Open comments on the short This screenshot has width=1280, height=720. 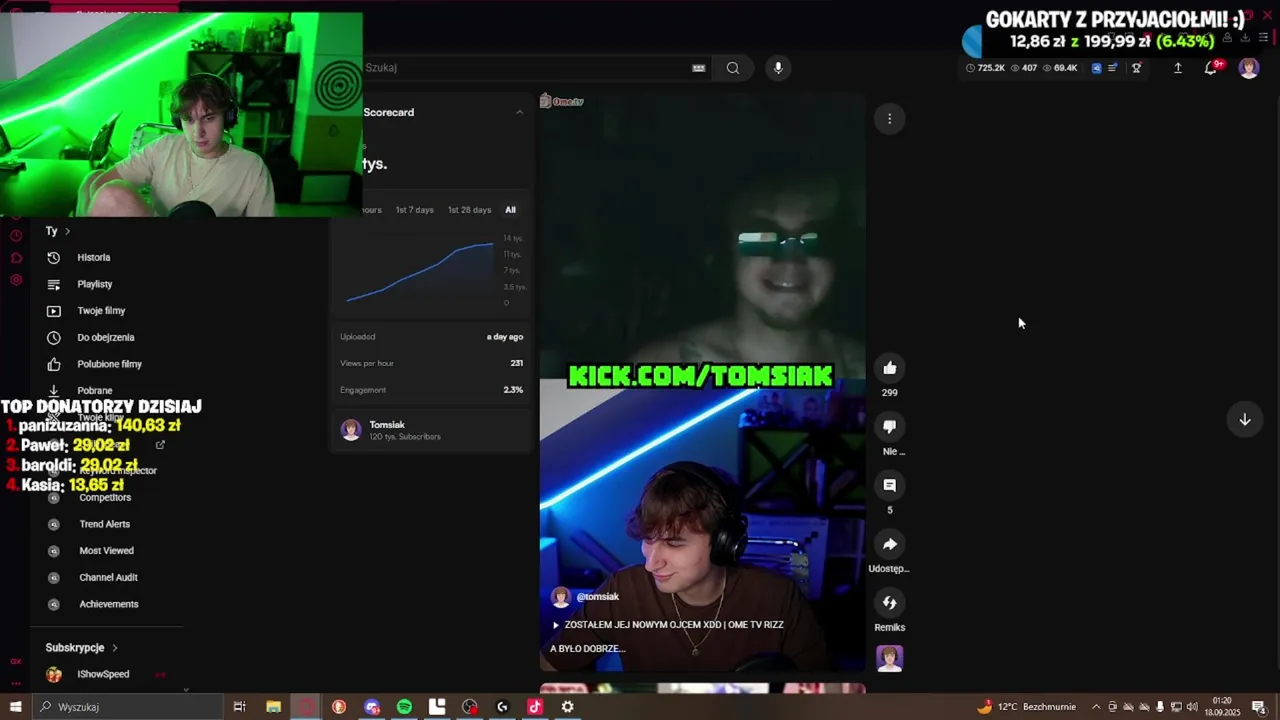pos(889,485)
